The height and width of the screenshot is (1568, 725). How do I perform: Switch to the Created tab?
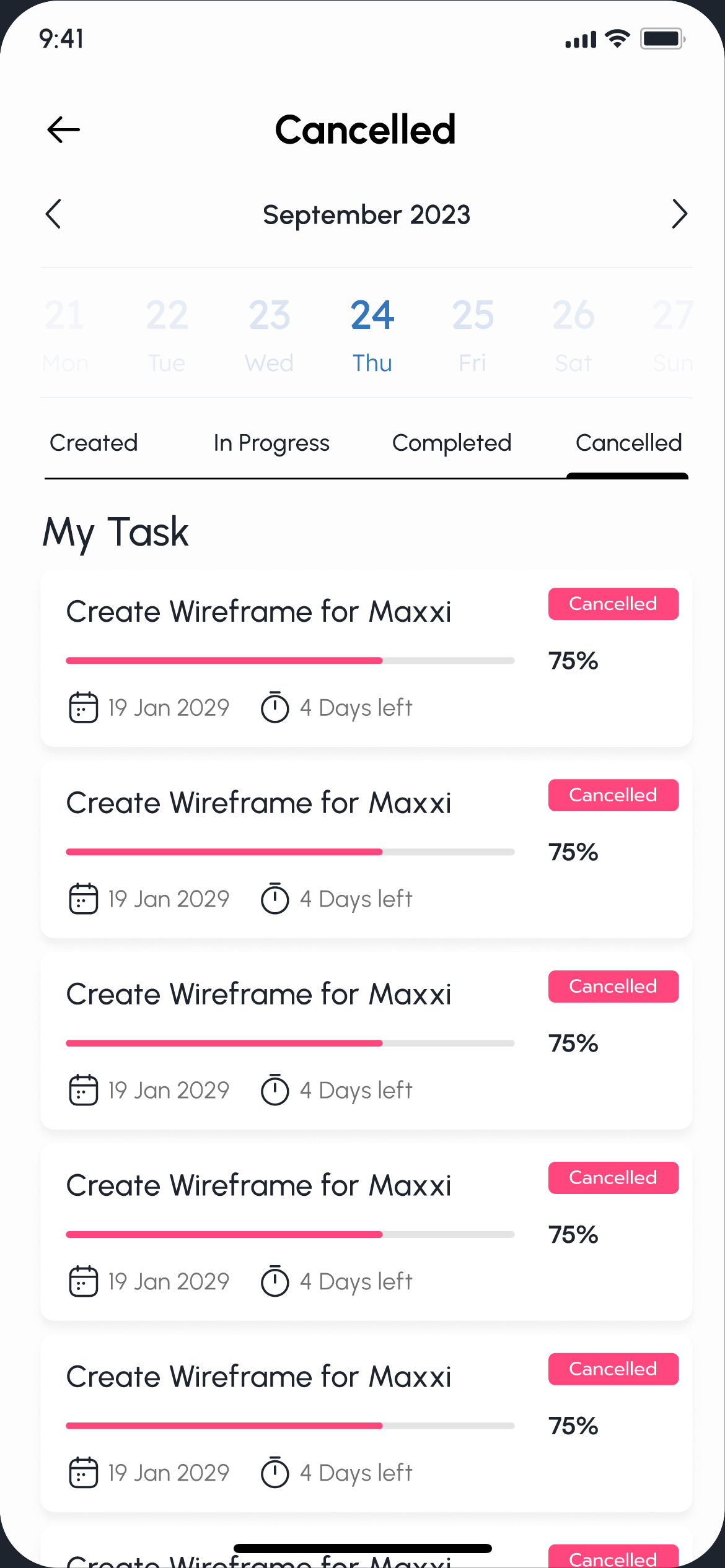pyautogui.click(x=94, y=443)
